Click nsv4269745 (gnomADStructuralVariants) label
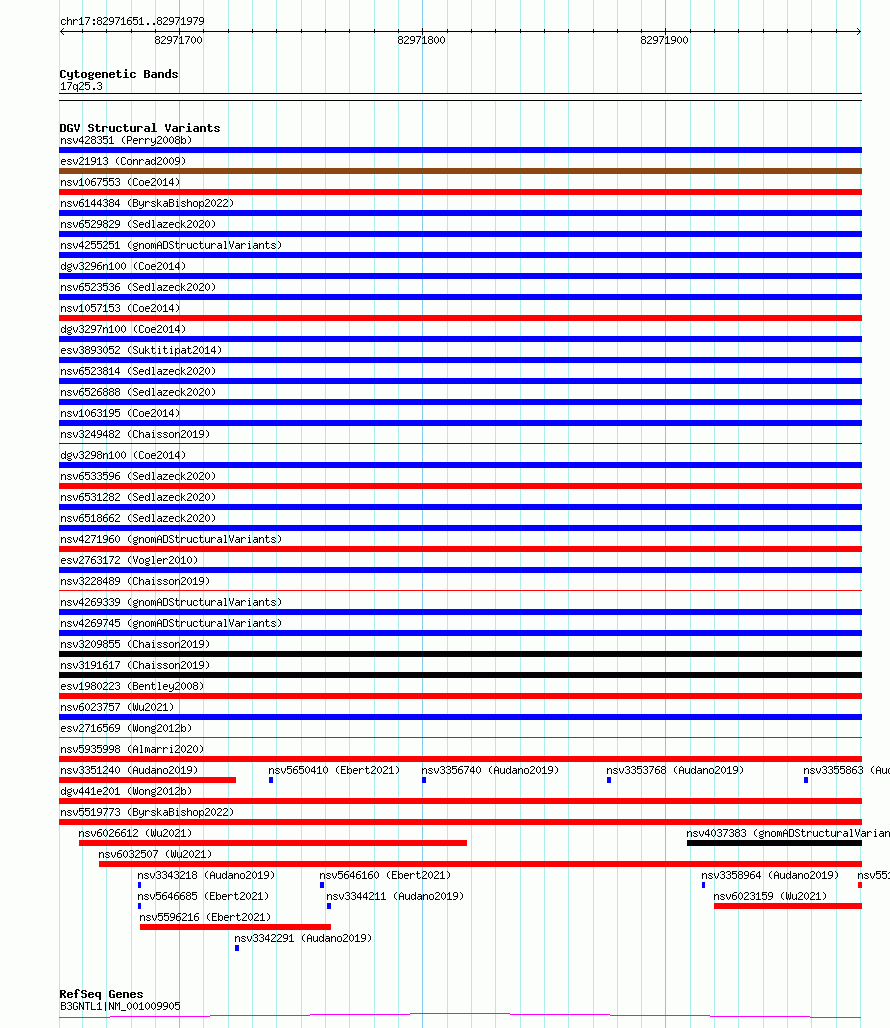 tap(171, 623)
